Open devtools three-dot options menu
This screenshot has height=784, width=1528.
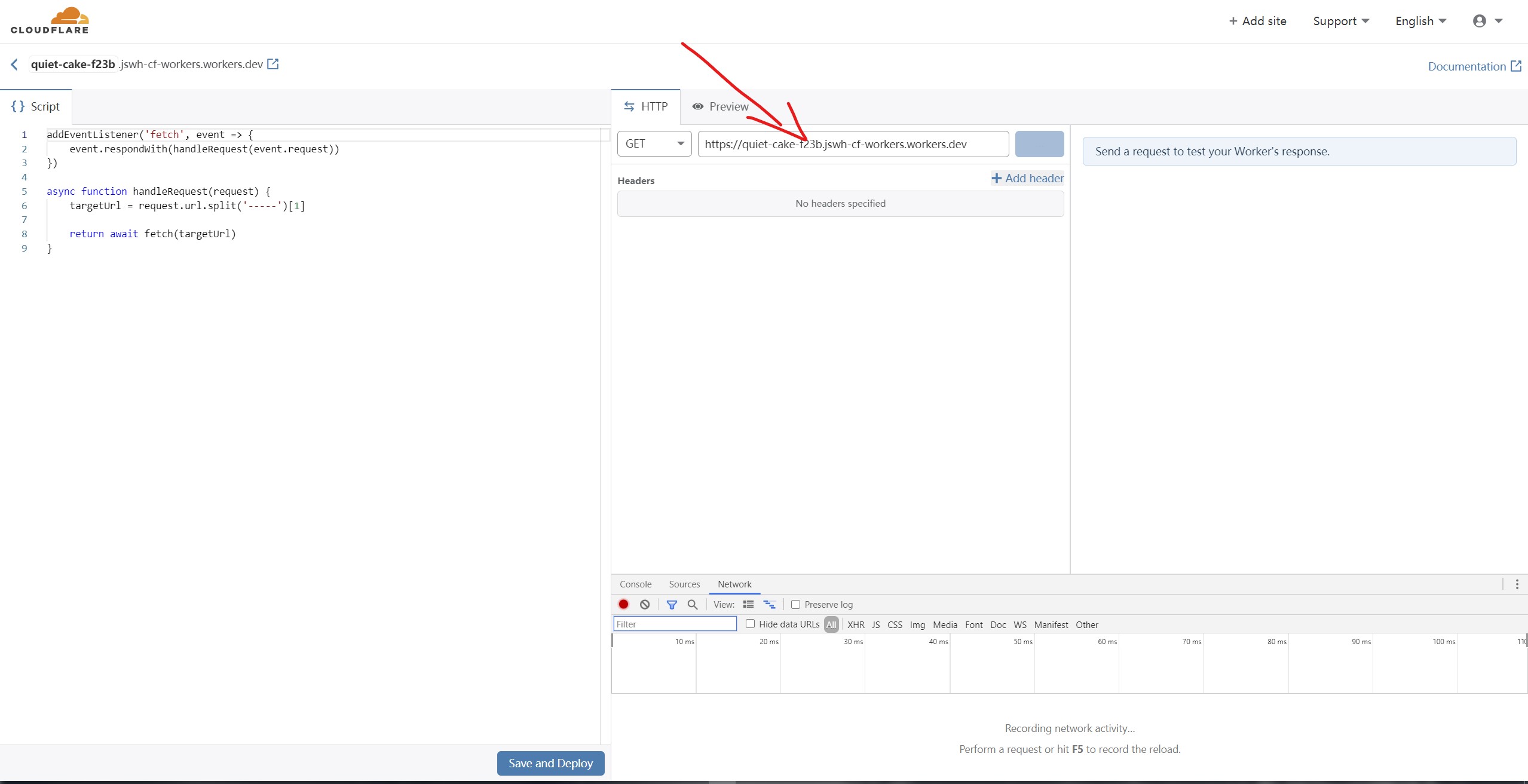coord(1517,584)
